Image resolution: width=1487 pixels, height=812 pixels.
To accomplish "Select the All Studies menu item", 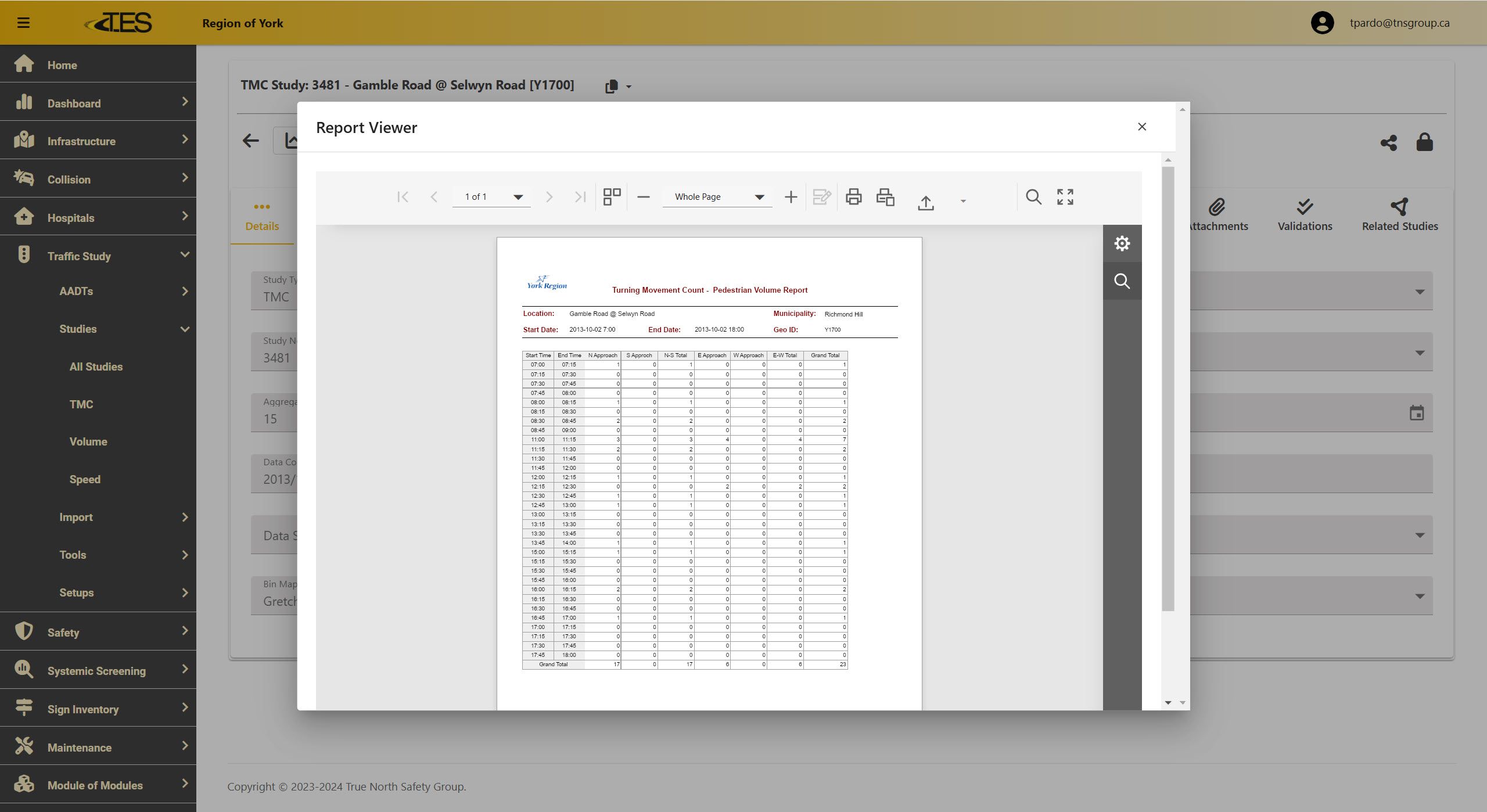I will tap(96, 367).
